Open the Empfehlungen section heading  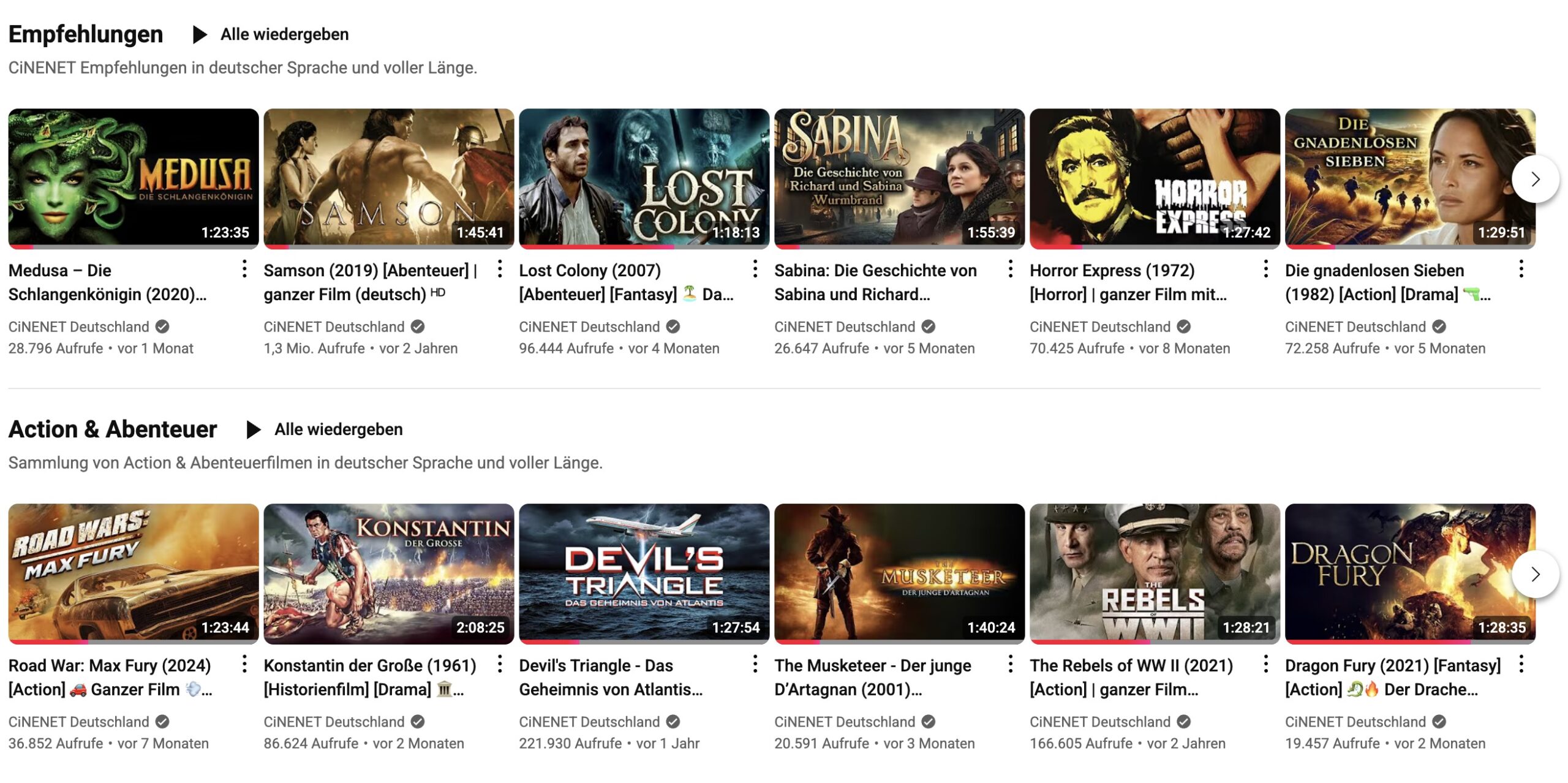[x=86, y=34]
